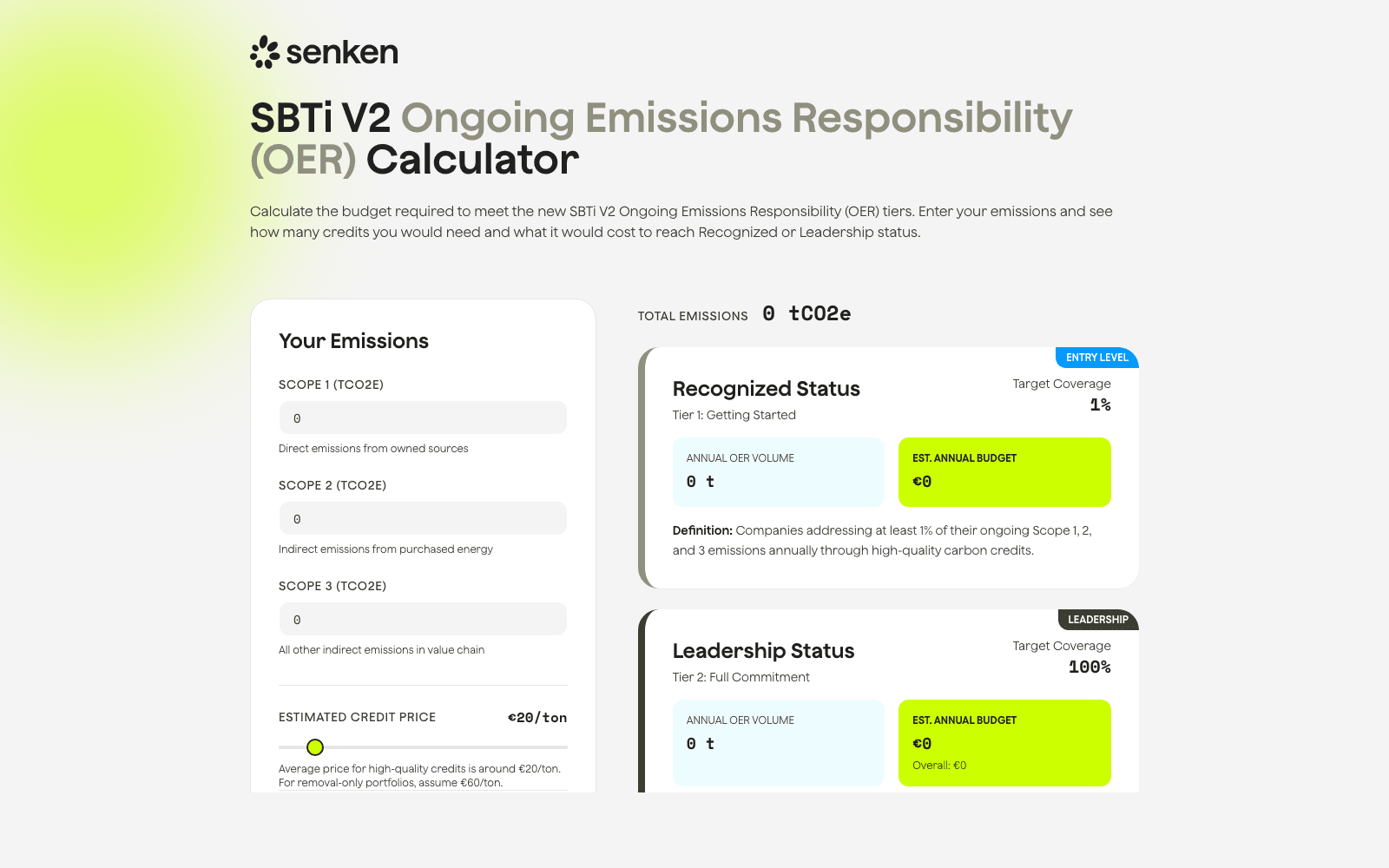Screen dimensions: 1389x868
Task: Click the Recognized Est. Annual Budget box
Action: [x=1004, y=472]
